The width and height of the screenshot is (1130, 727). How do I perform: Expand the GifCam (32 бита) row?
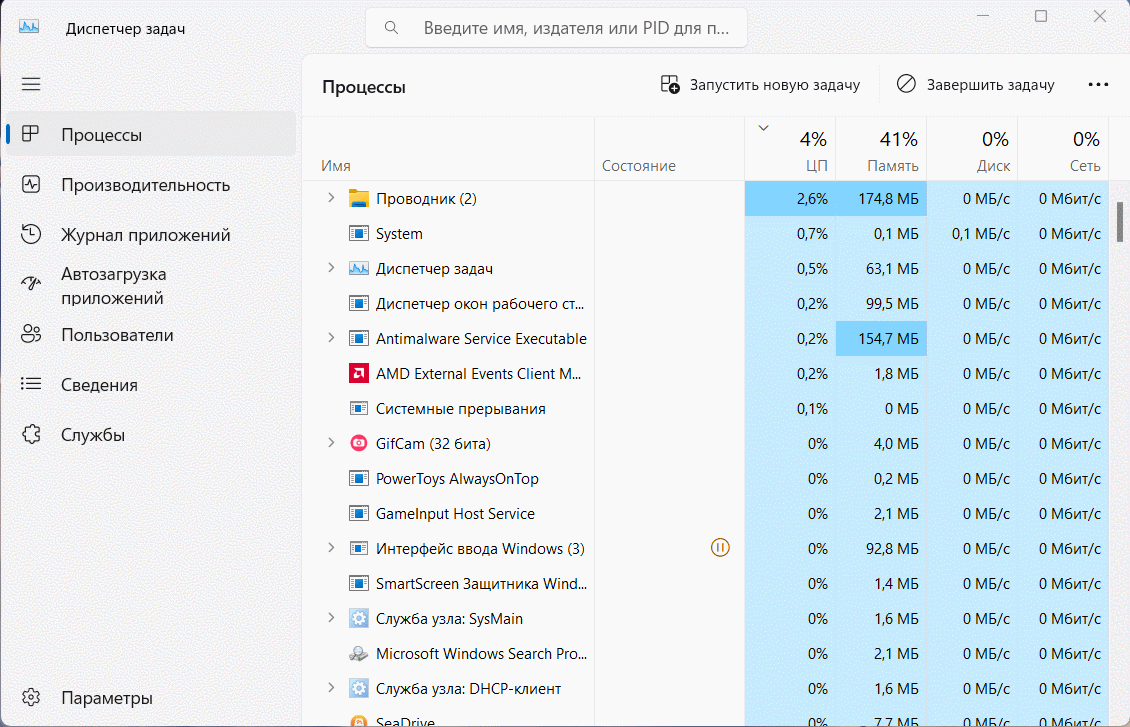tap(331, 442)
